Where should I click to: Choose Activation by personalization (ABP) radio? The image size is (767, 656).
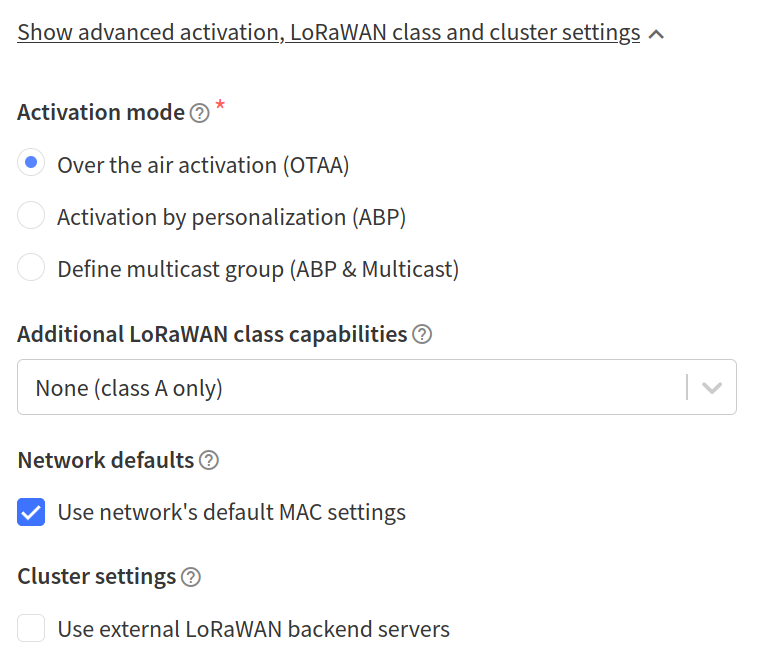click(x=31, y=215)
